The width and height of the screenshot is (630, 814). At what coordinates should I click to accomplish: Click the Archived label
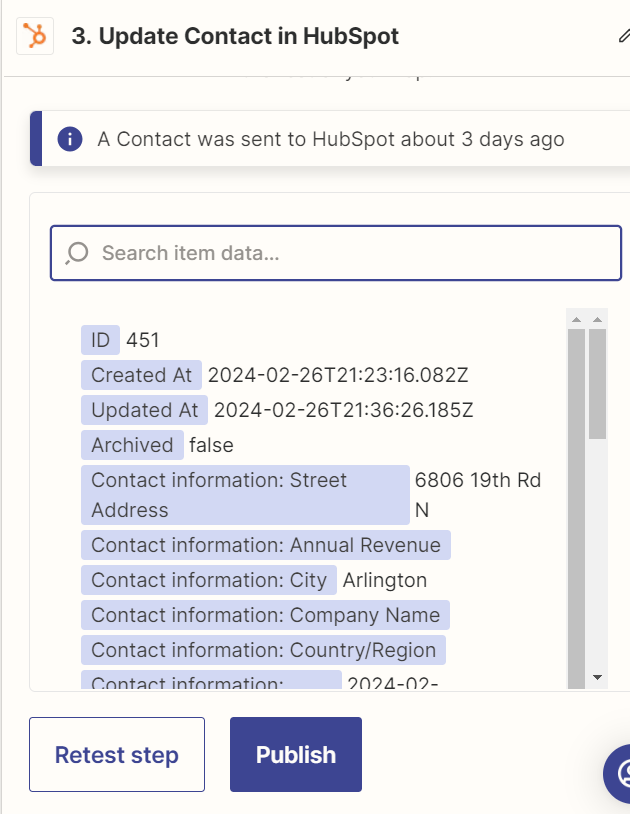point(132,445)
